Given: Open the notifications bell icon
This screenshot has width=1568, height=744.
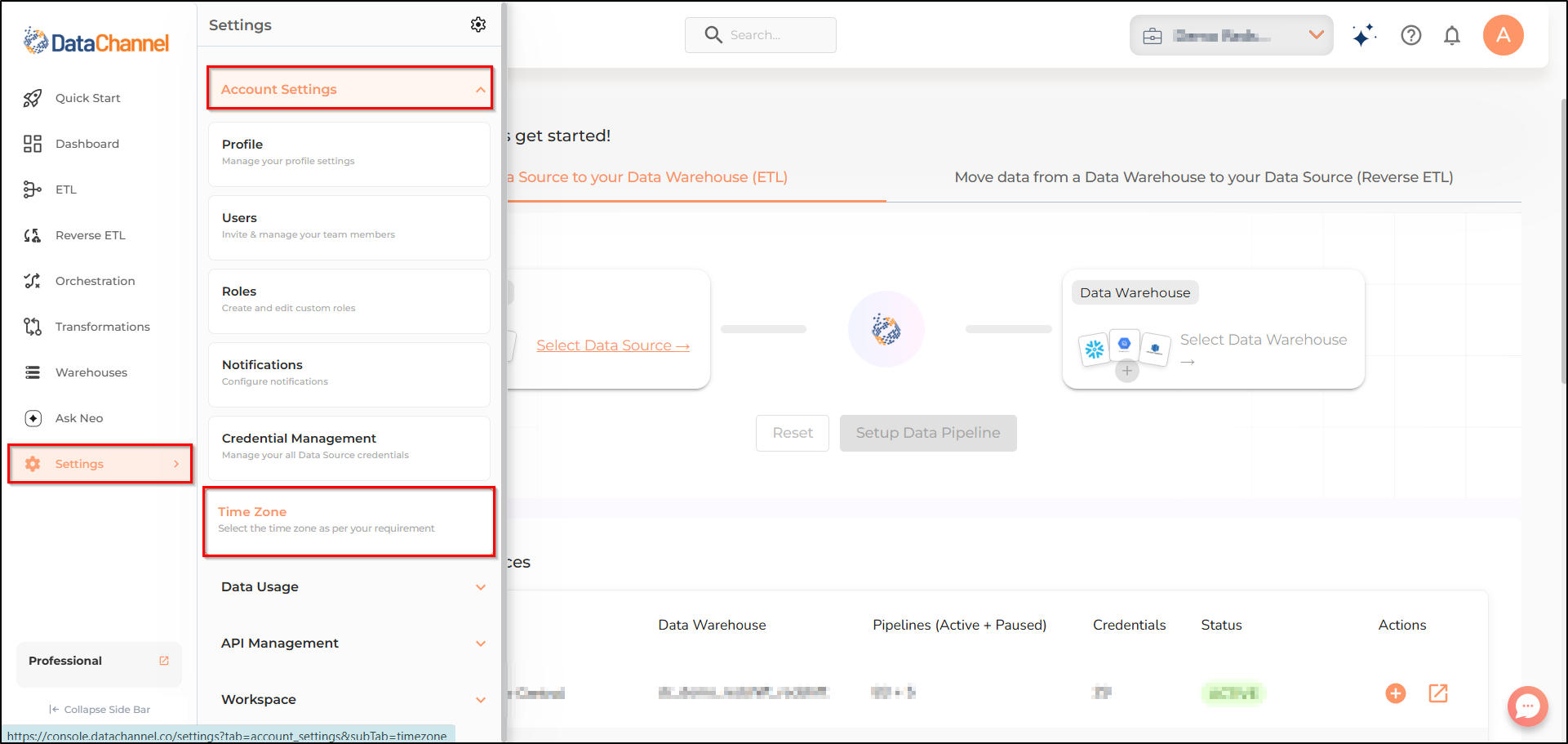Looking at the screenshot, I should tap(1452, 35).
